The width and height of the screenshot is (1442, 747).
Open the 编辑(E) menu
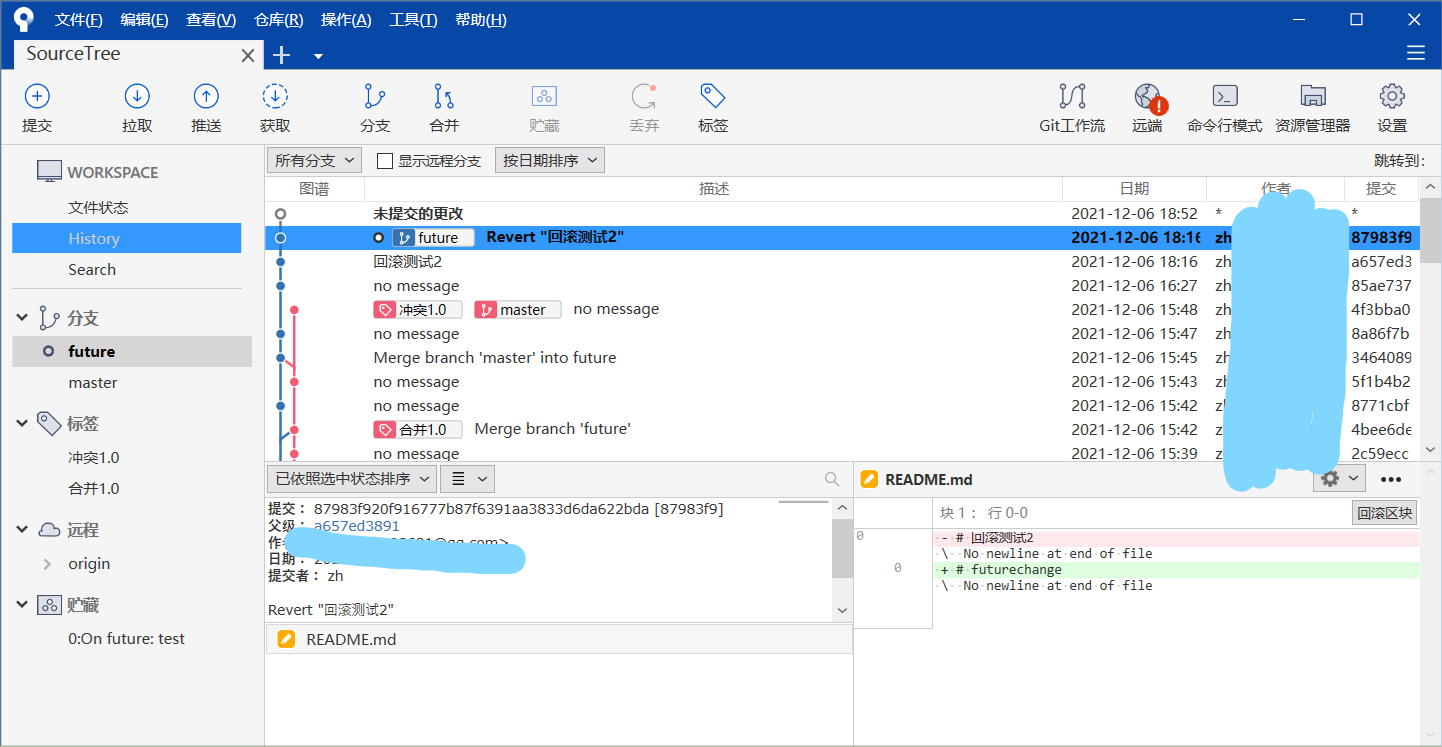(144, 20)
